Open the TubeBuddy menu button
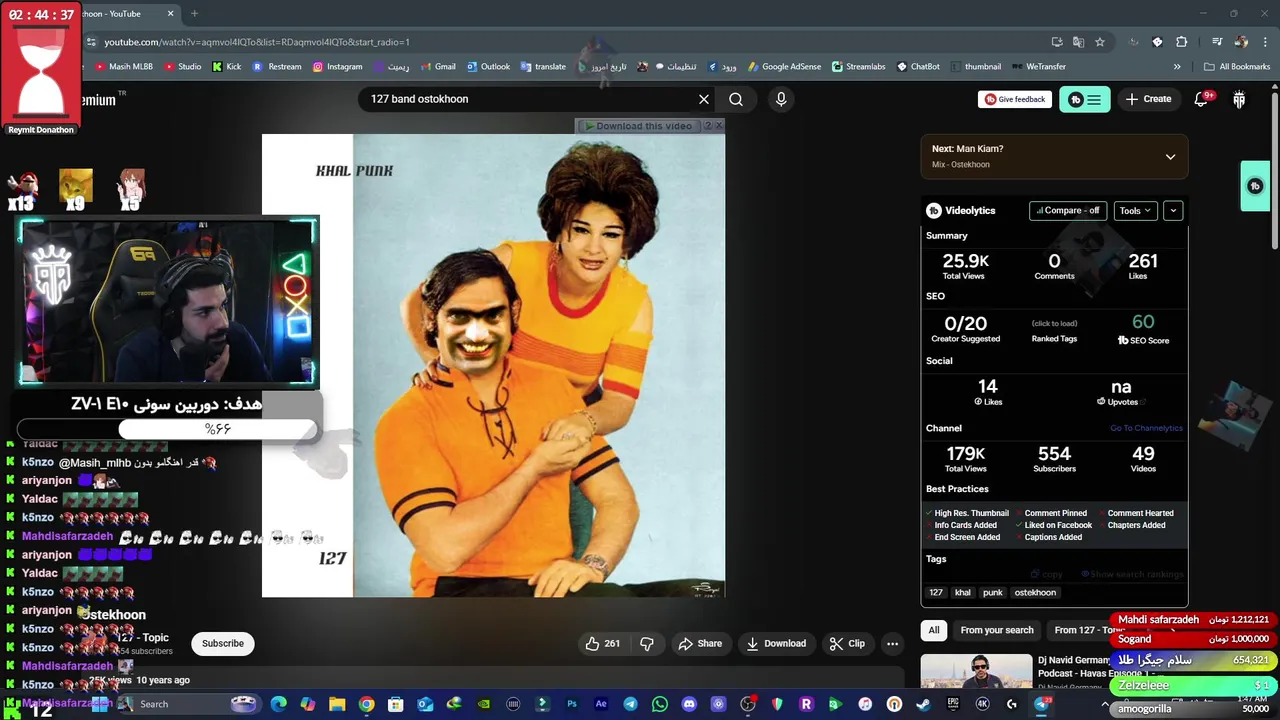The image size is (1280, 720). [1084, 99]
